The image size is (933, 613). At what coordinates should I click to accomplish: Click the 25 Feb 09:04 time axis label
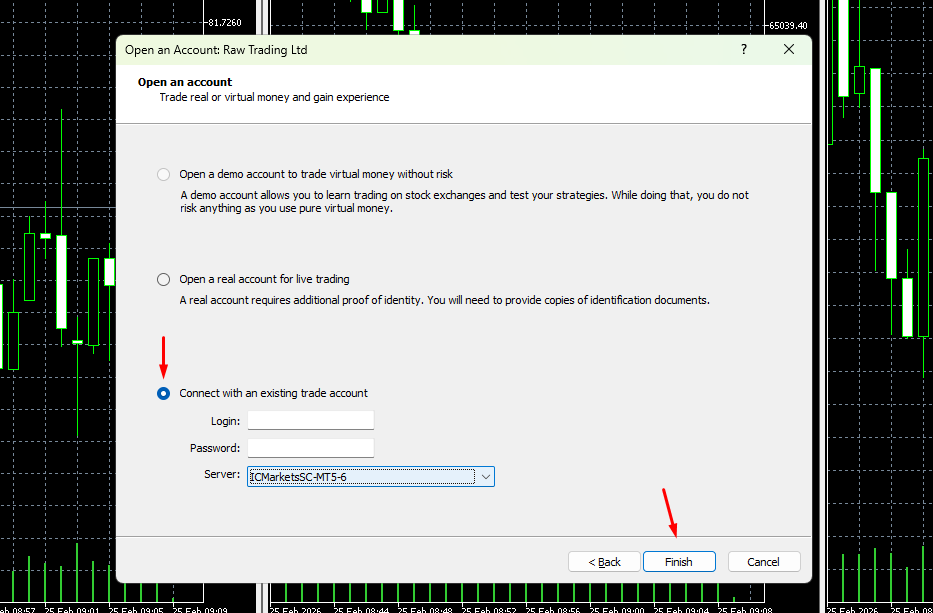click(680, 608)
